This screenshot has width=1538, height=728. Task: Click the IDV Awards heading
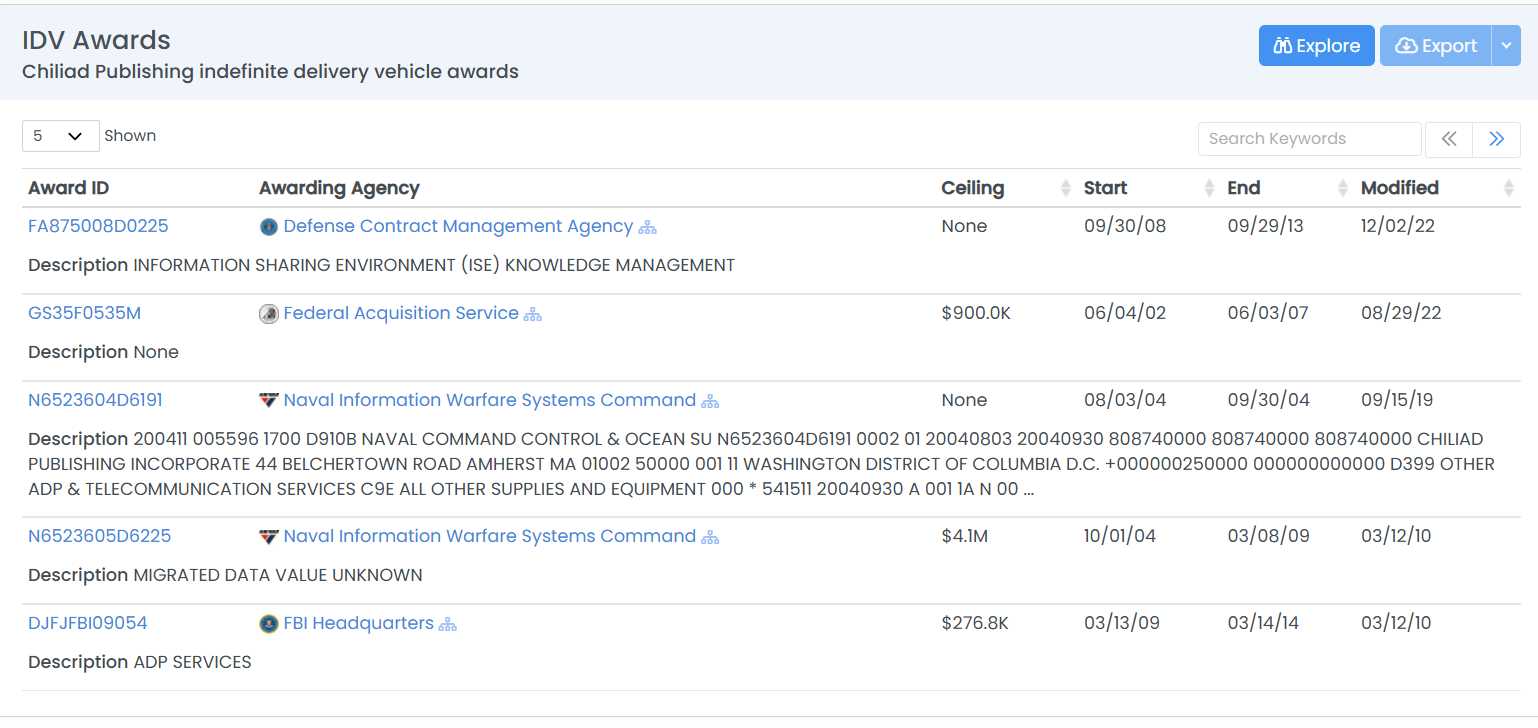tap(96, 40)
